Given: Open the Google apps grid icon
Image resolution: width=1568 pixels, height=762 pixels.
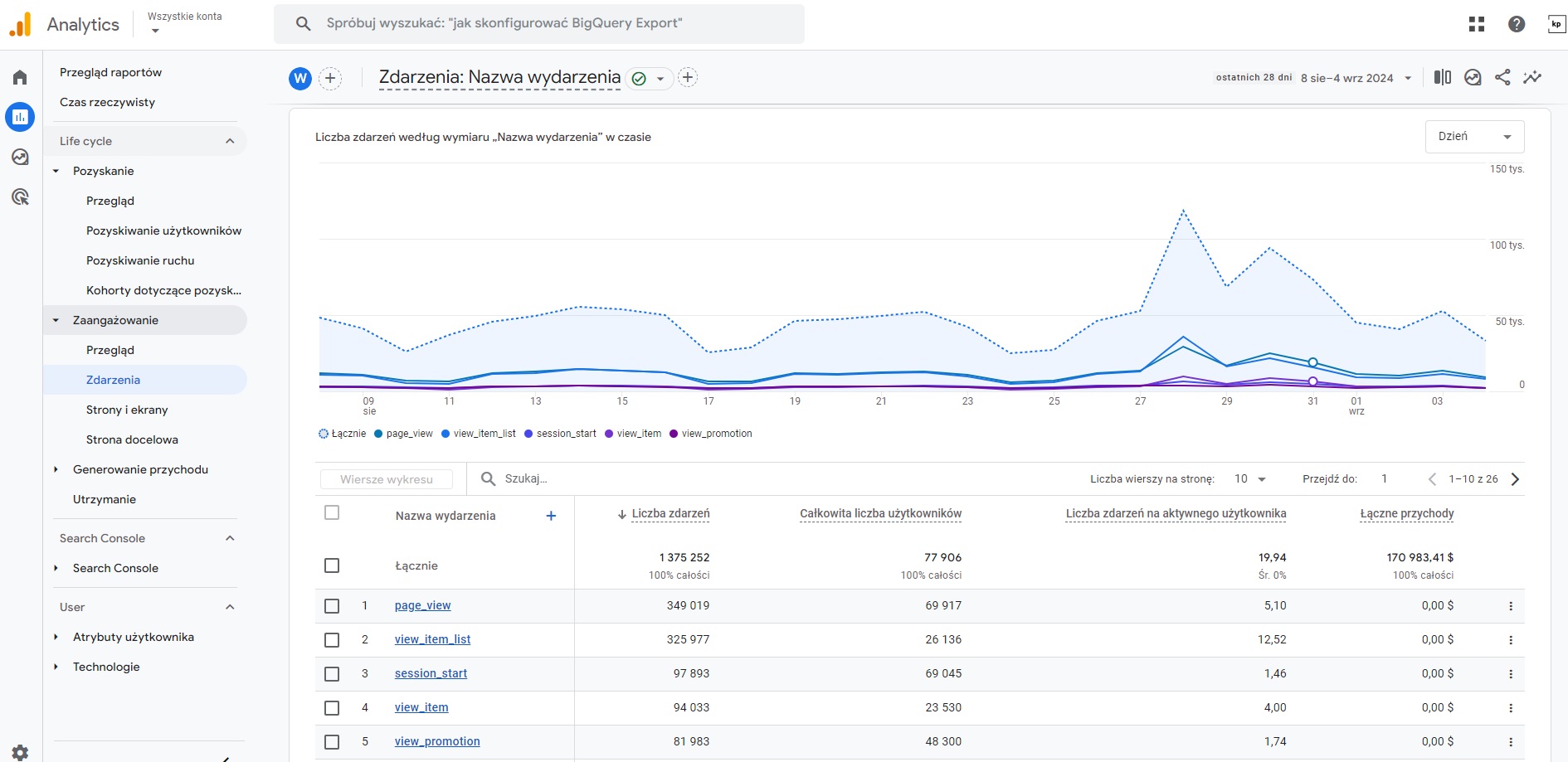Looking at the screenshot, I should click(1477, 24).
